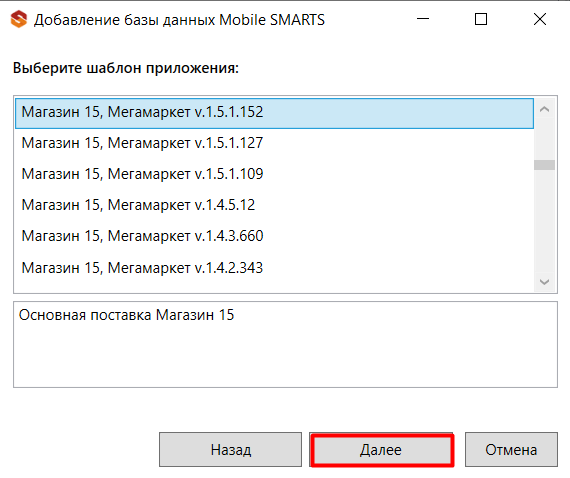
Task: Click the Основная поставка description box
Action: 285,344
